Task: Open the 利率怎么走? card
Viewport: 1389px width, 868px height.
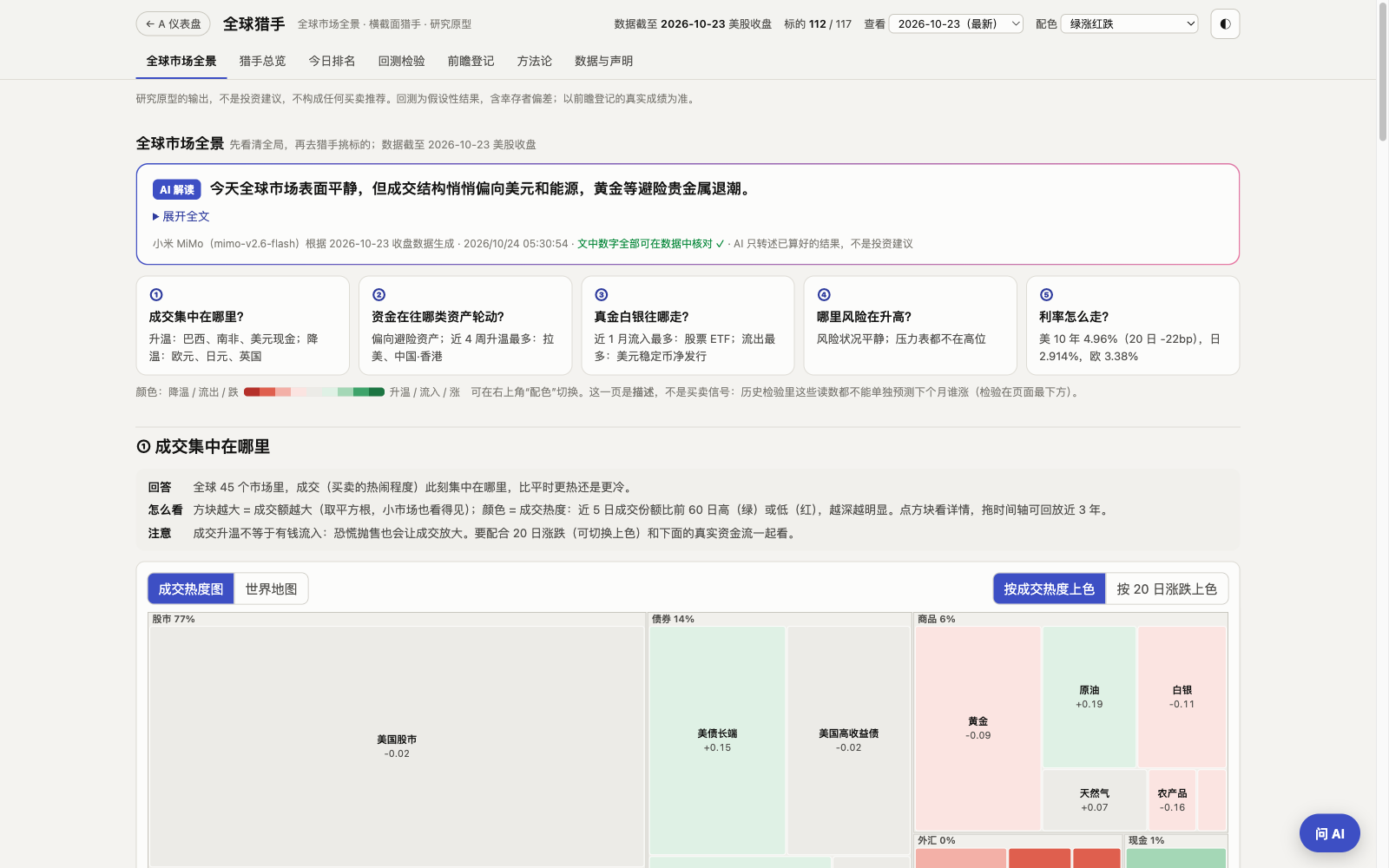Action: tap(1133, 325)
